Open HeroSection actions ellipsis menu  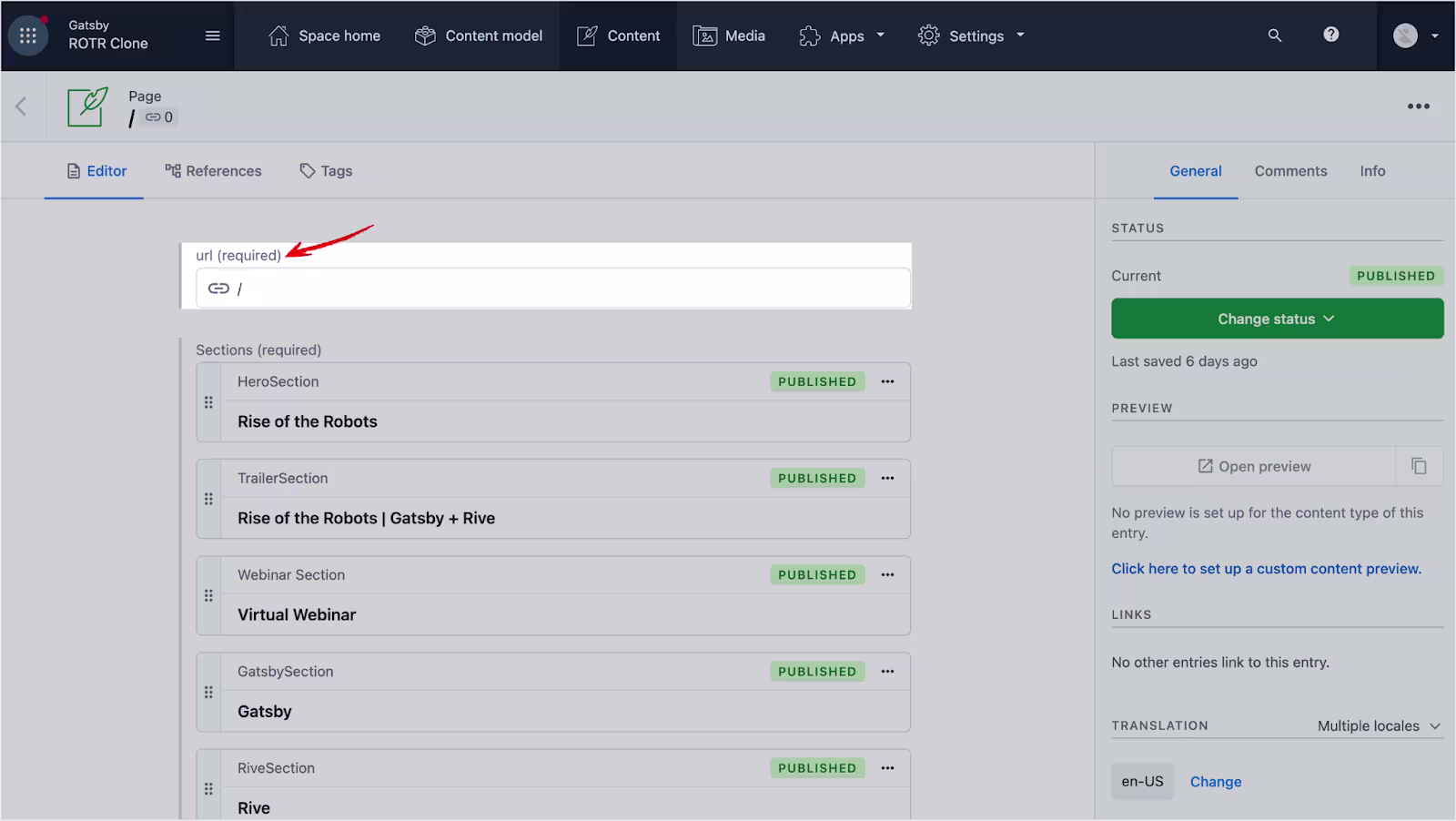point(887,381)
